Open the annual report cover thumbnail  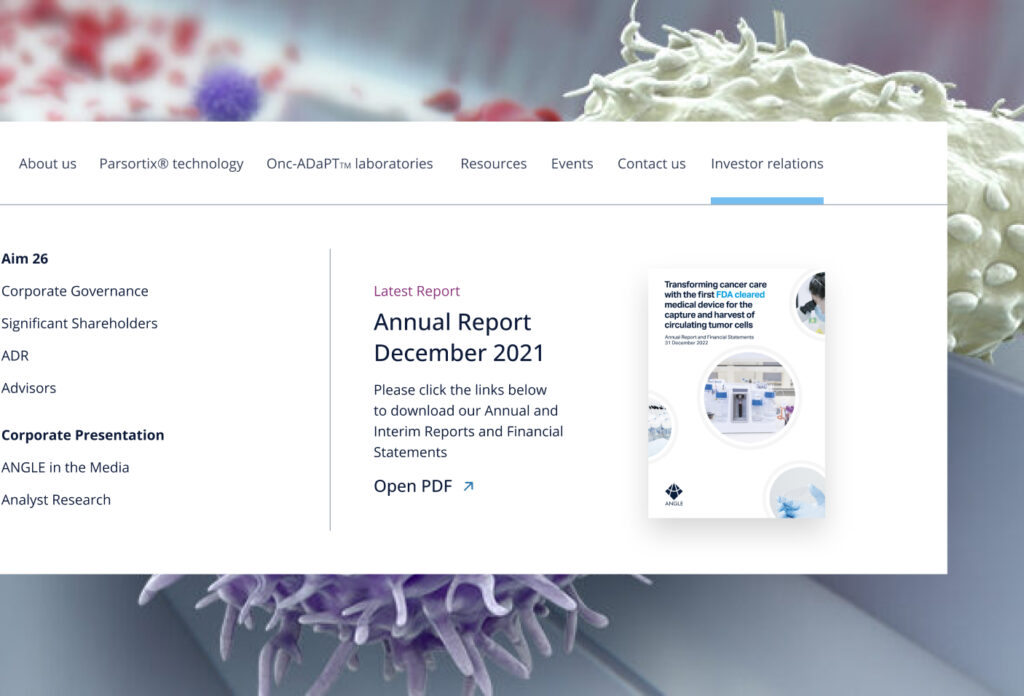coord(736,393)
